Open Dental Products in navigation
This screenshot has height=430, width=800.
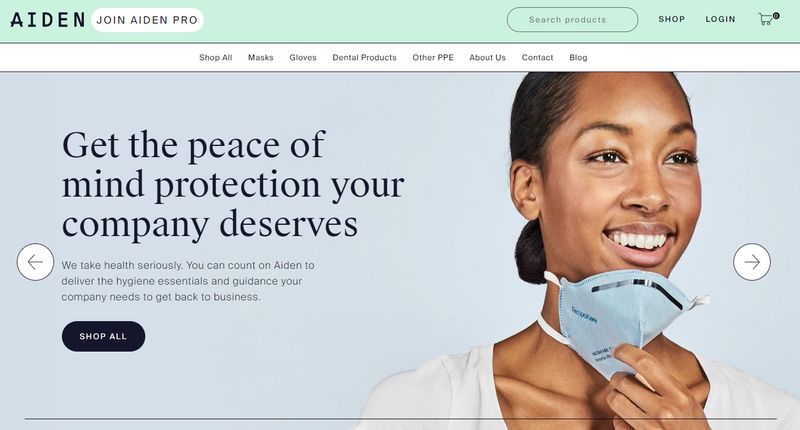(x=364, y=58)
